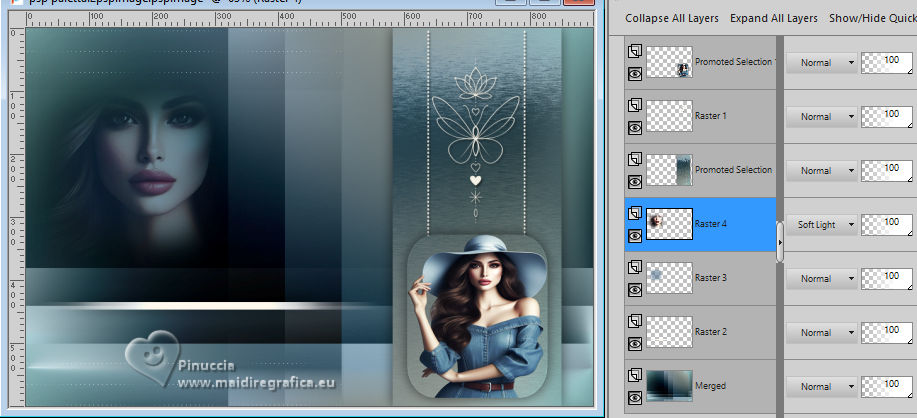Select the 'Promoted Selection' name above Raster 4
The height and width of the screenshot is (418, 917).
click(x=733, y=170)
